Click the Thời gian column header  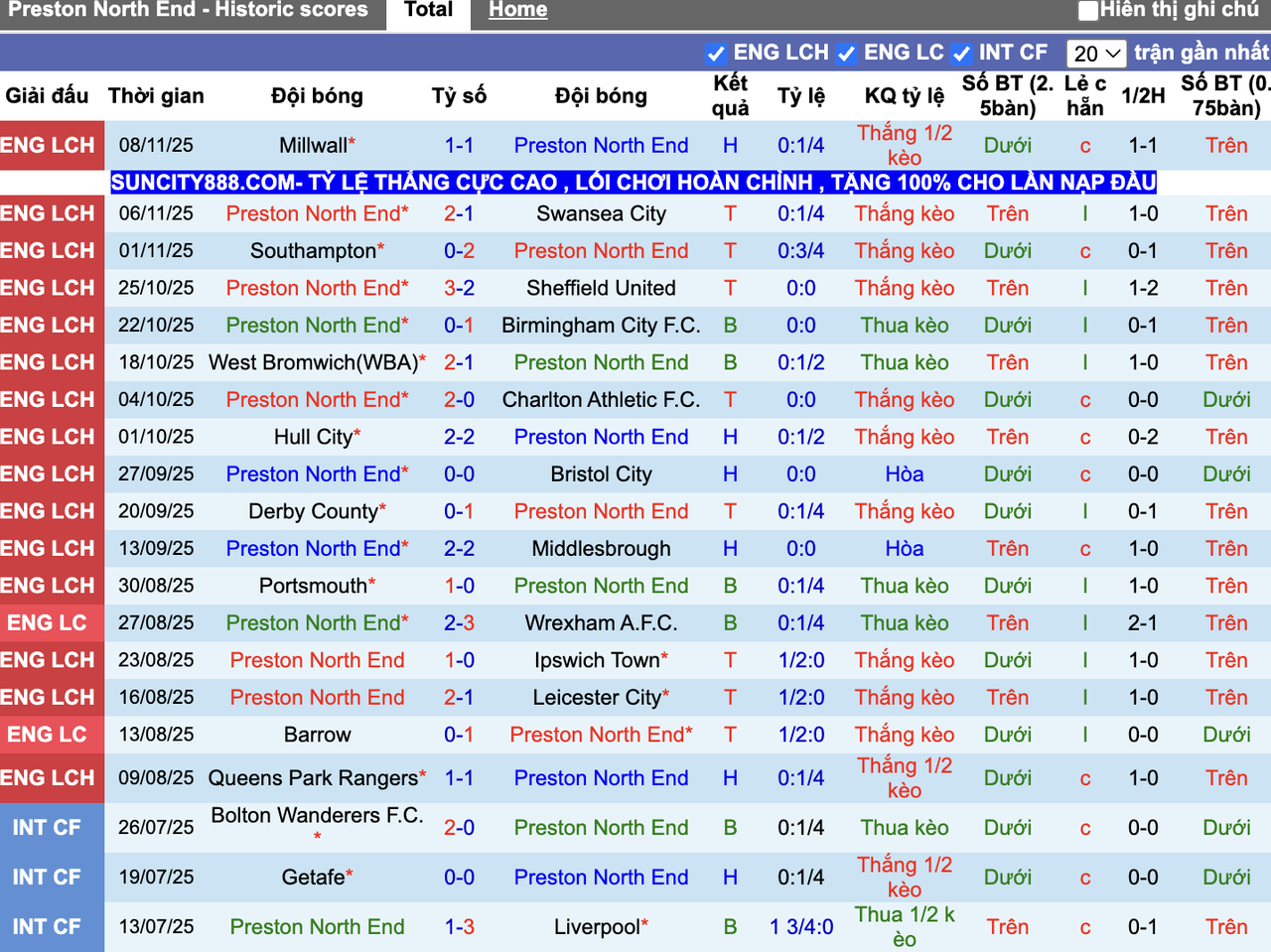pos(156,96)
